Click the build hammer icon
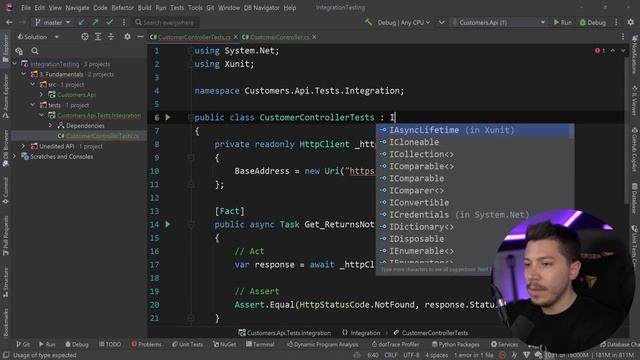The width and height of the screenshot is (640, 360). pos(368,22)
